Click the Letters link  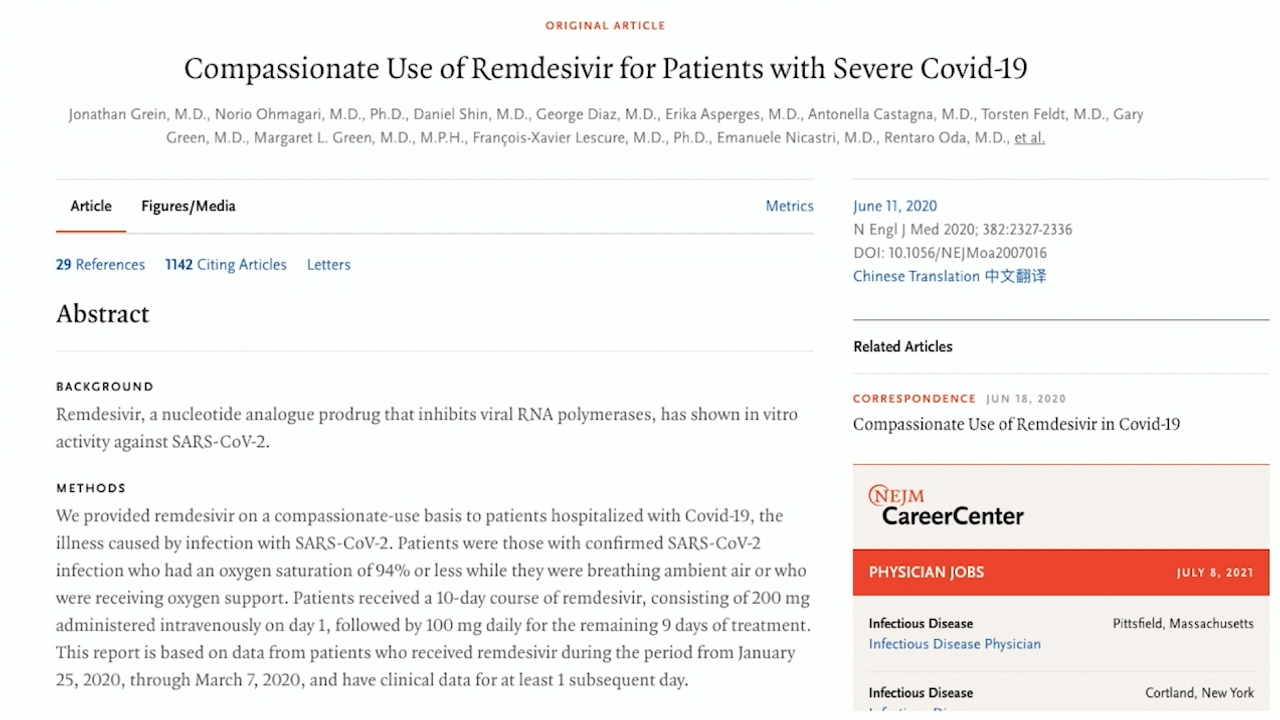[x=328, y=265]
